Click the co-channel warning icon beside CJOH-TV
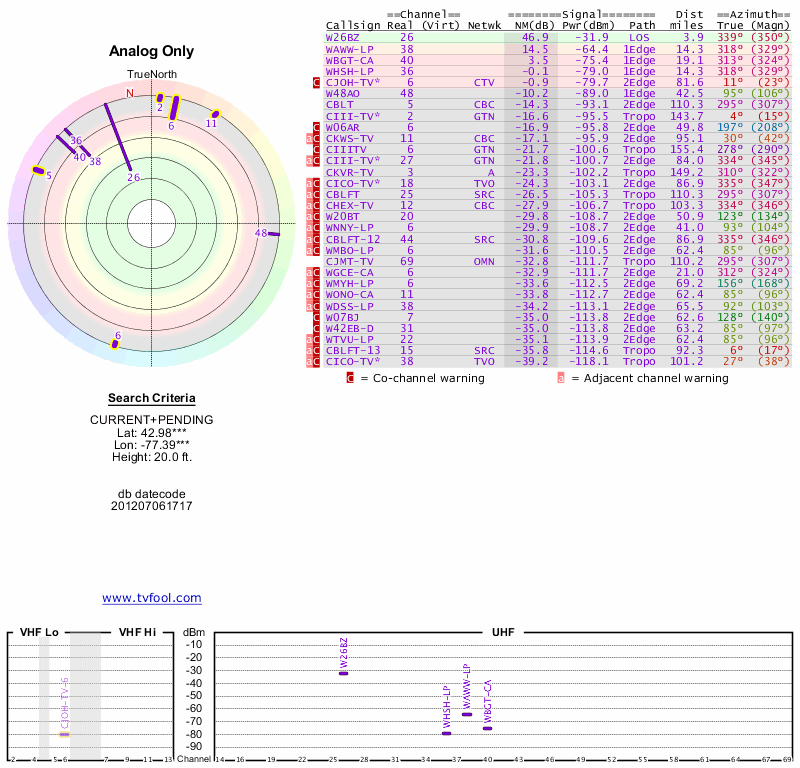800x768 pixels. click(317, 83)
